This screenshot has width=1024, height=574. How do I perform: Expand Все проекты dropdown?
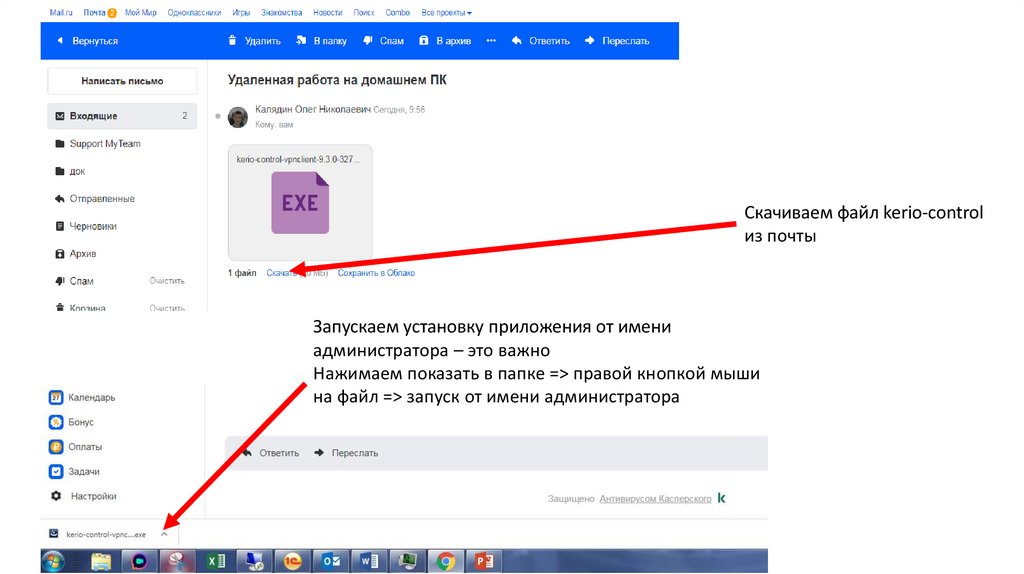point(446,12)
